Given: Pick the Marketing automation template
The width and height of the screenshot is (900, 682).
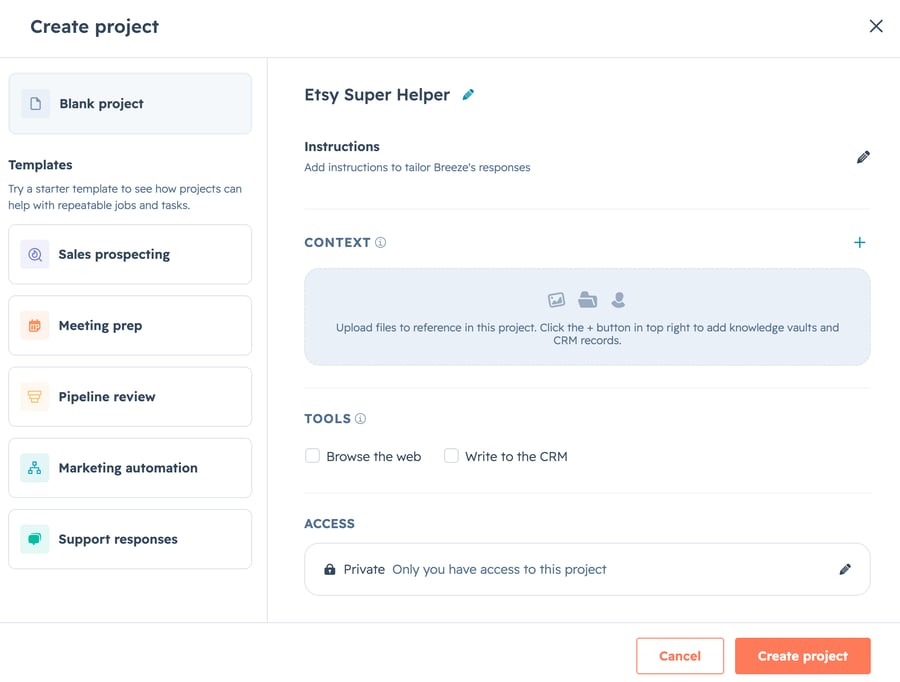Looking at the screenshot, I should (x=130, y=468).
